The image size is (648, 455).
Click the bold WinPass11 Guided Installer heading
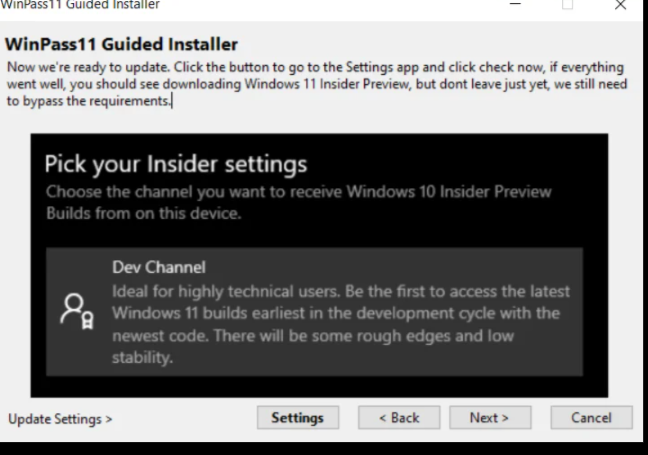pyautogui.click(x=121, y=44)
